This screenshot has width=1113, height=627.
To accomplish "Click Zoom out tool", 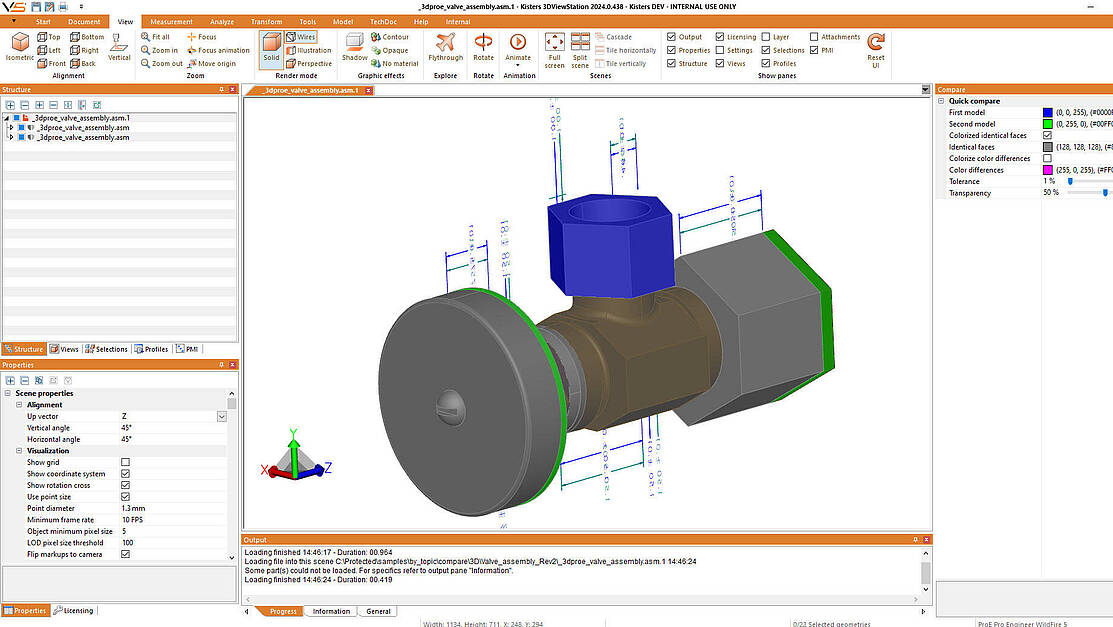I will tap(161, 64).
